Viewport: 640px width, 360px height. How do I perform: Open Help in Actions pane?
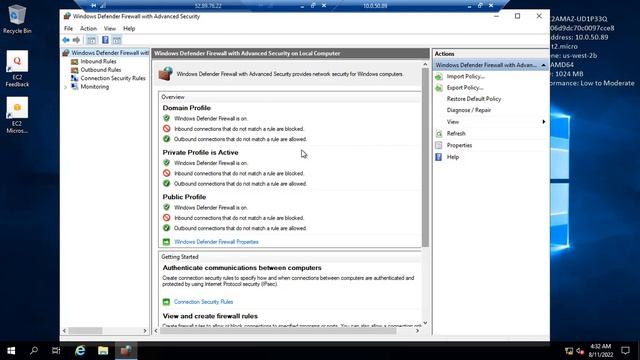pos(453,157)
